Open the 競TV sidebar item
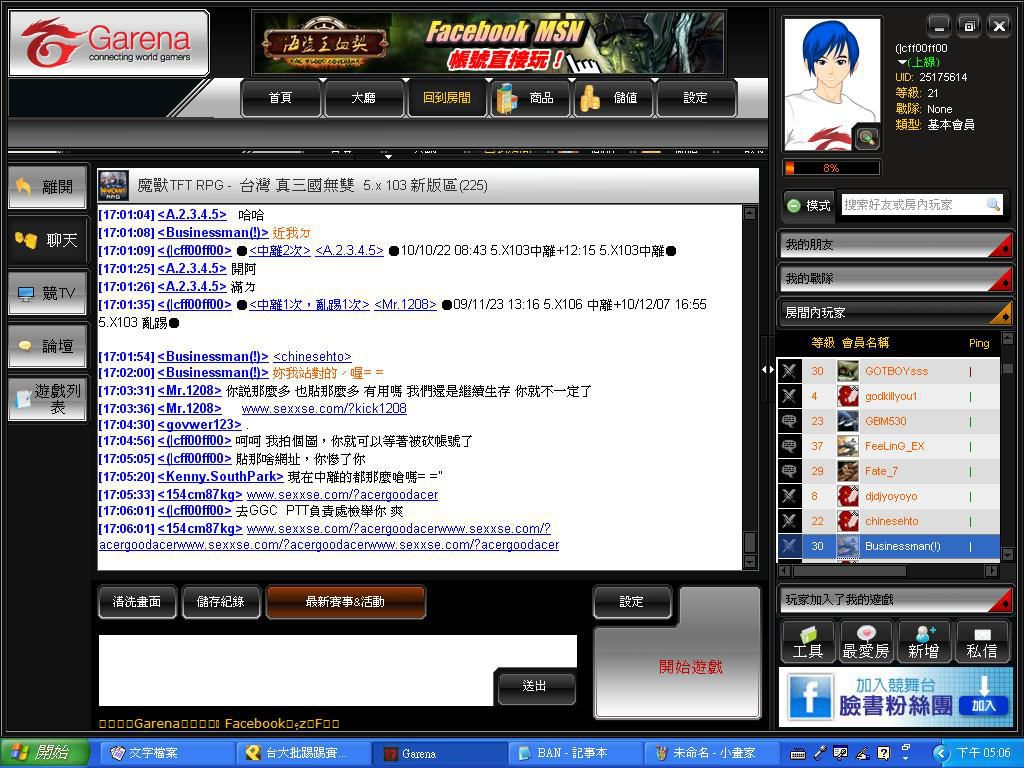 [48, 293]
